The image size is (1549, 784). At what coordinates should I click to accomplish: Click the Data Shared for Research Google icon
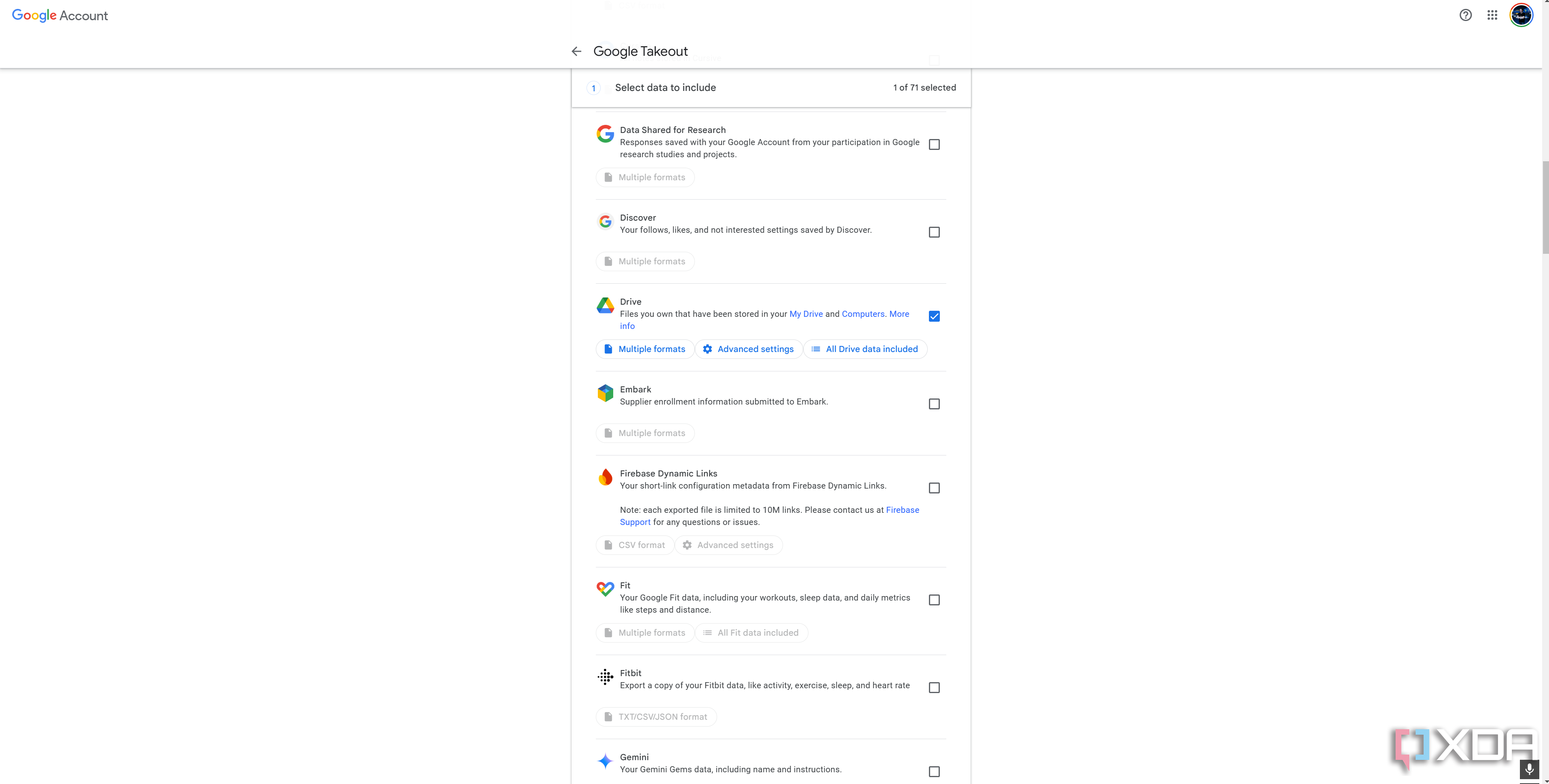(605, 133)
